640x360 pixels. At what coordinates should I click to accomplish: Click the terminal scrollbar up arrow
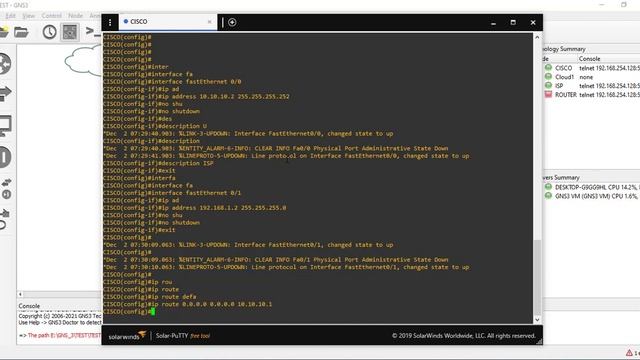point(537,37)
